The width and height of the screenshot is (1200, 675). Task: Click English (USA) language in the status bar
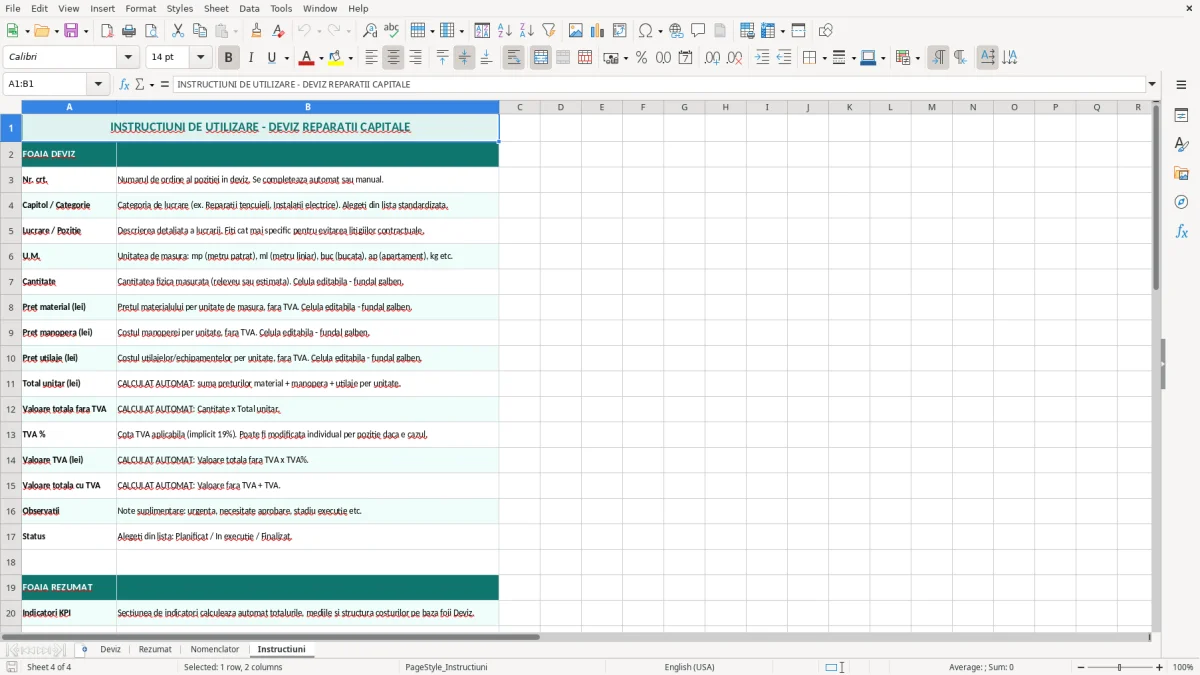coord(689,667)
